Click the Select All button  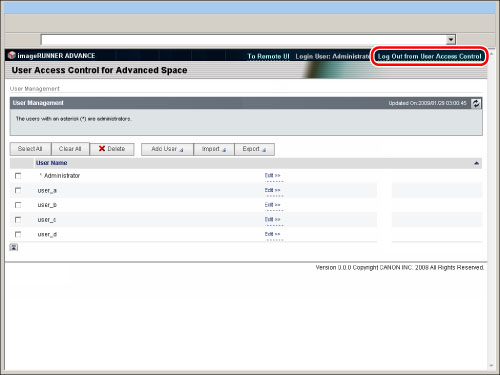[x=30, y=149]
